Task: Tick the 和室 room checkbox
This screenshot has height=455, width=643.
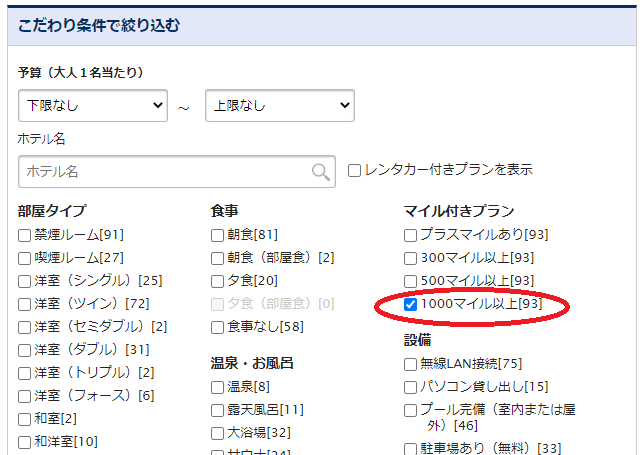Action: pyautogui.click(x=25, y=418)
